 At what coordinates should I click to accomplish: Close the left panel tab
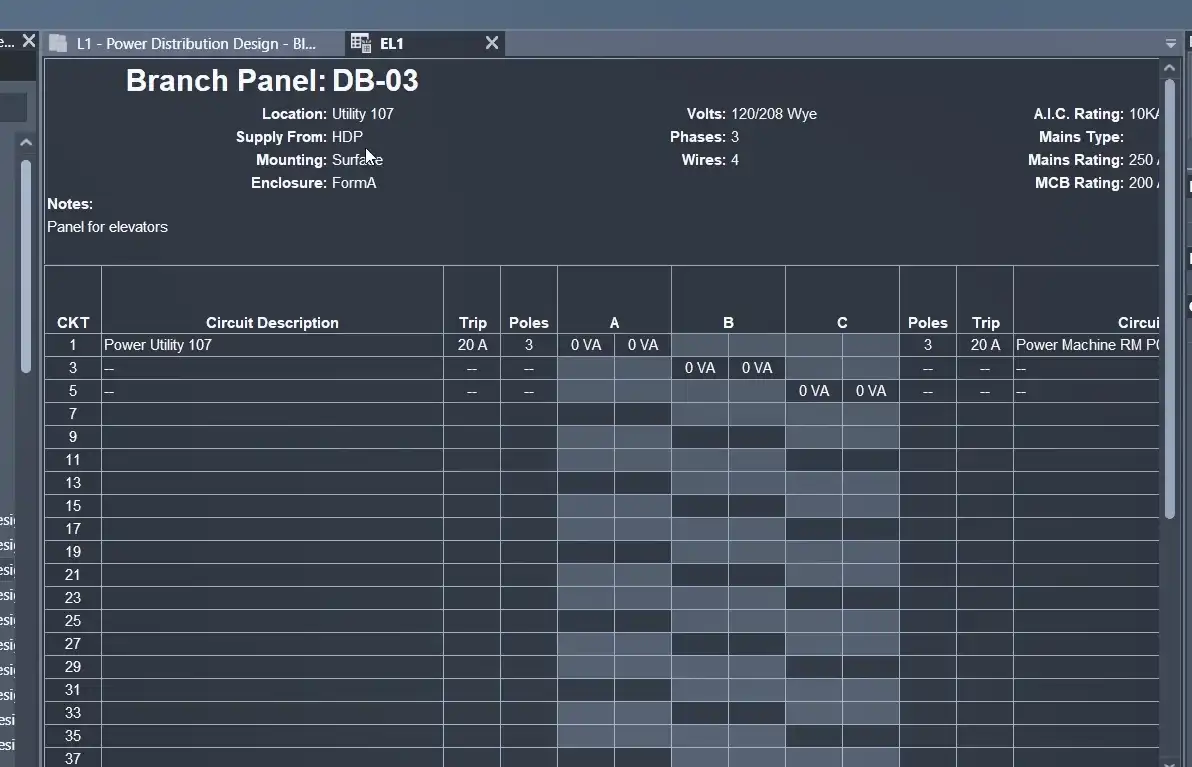[29, 41]
